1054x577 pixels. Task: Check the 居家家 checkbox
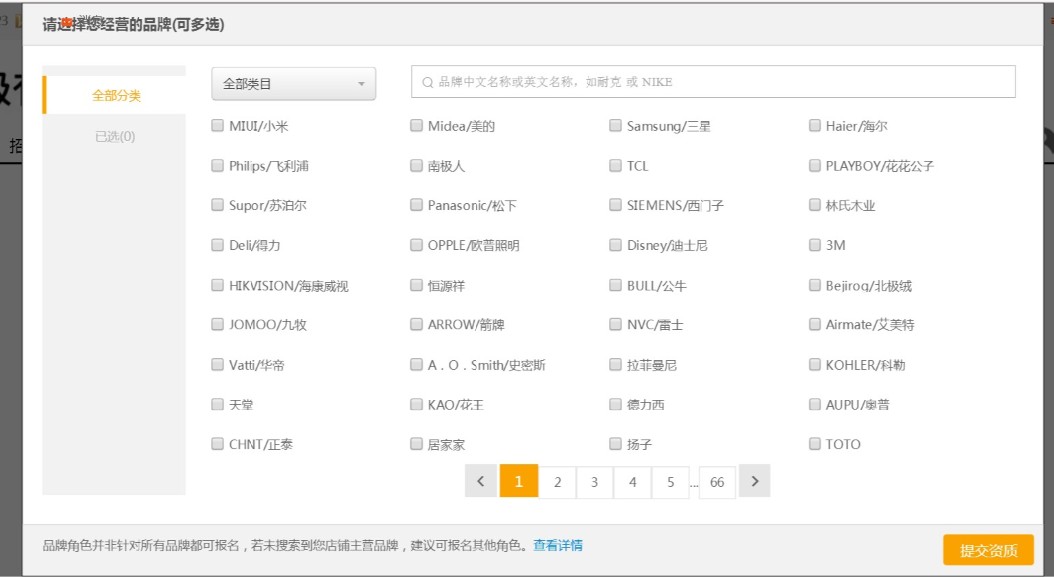tap(416, 444)
